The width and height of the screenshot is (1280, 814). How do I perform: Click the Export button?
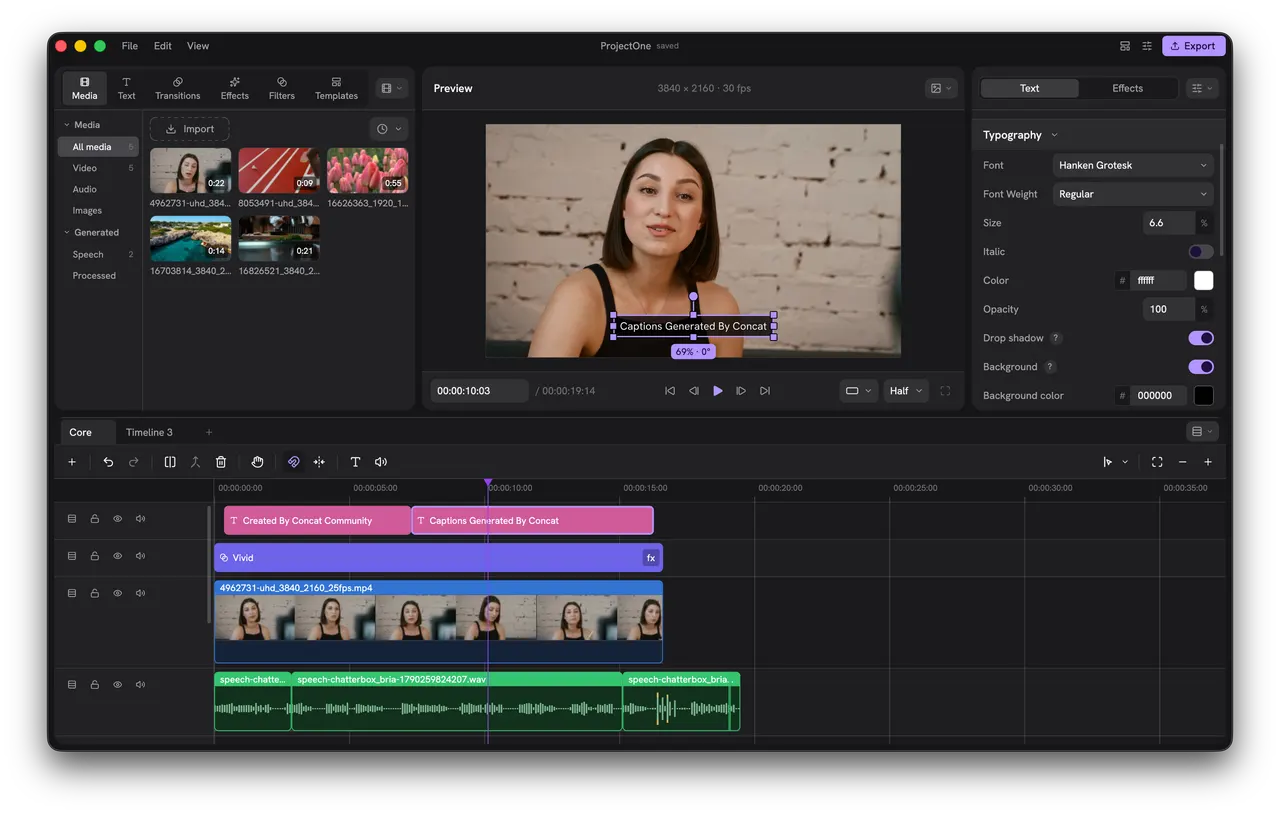point(1193,46)
